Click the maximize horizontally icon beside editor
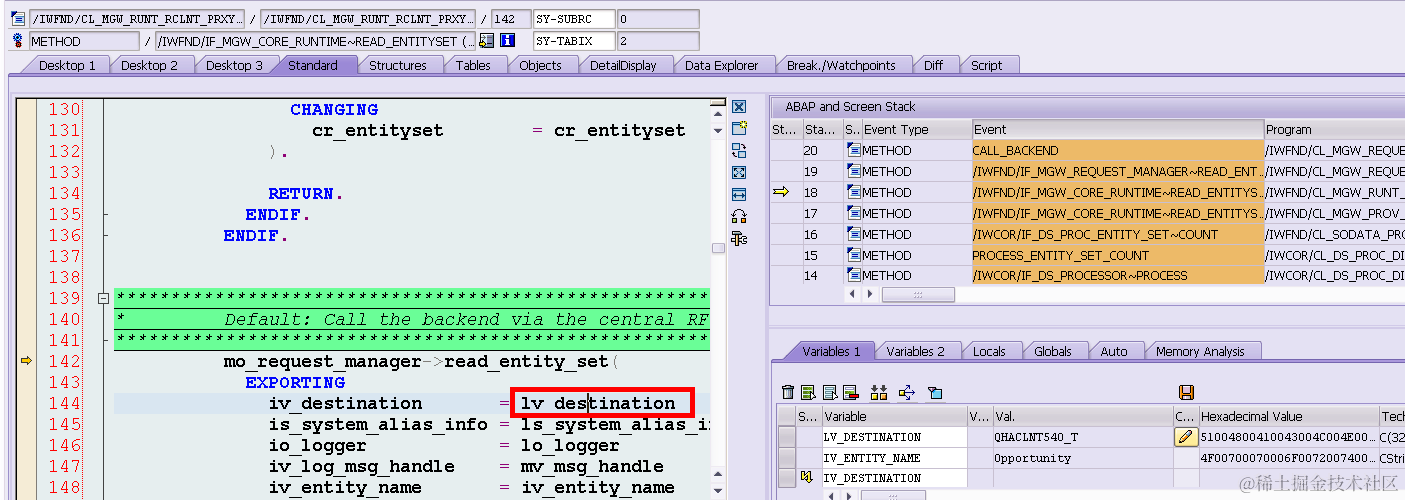 click(739, 195)
